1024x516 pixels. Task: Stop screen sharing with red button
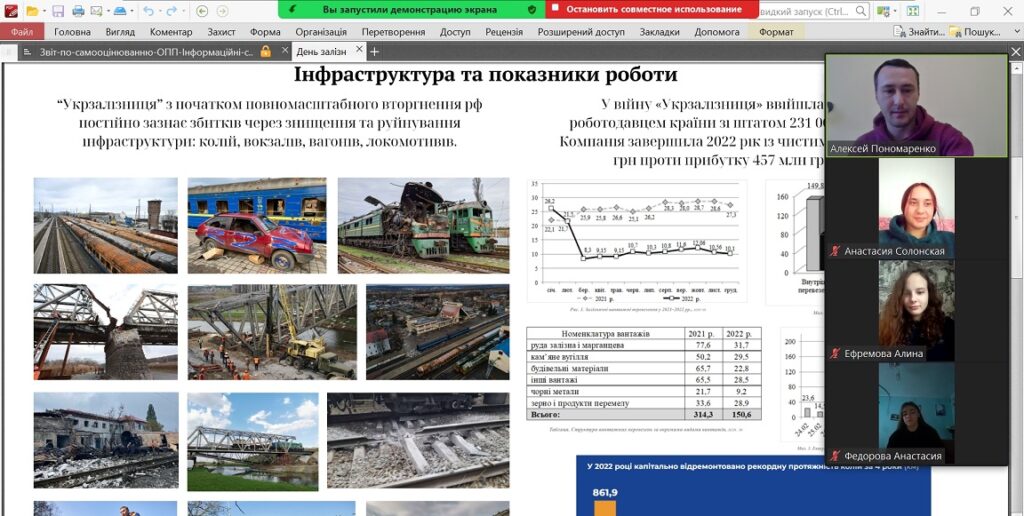click(x=650, y=10)
